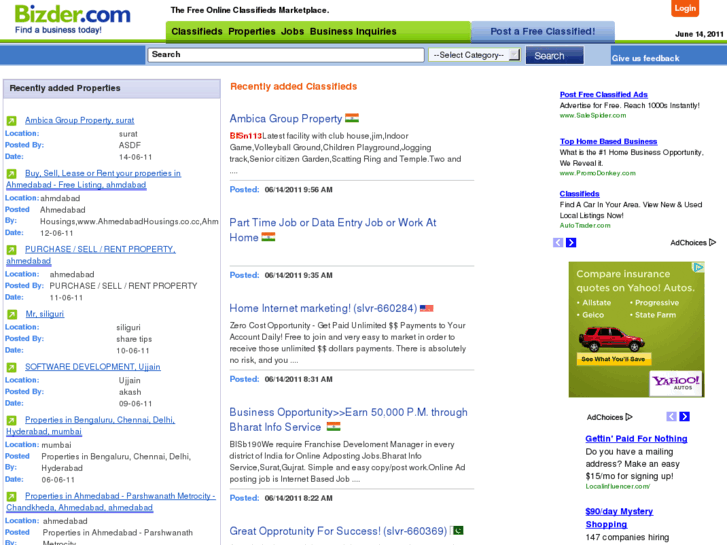The image size is (727, 545).
Task: Open the Classifieds menu
Action: (x=197, y=32)
